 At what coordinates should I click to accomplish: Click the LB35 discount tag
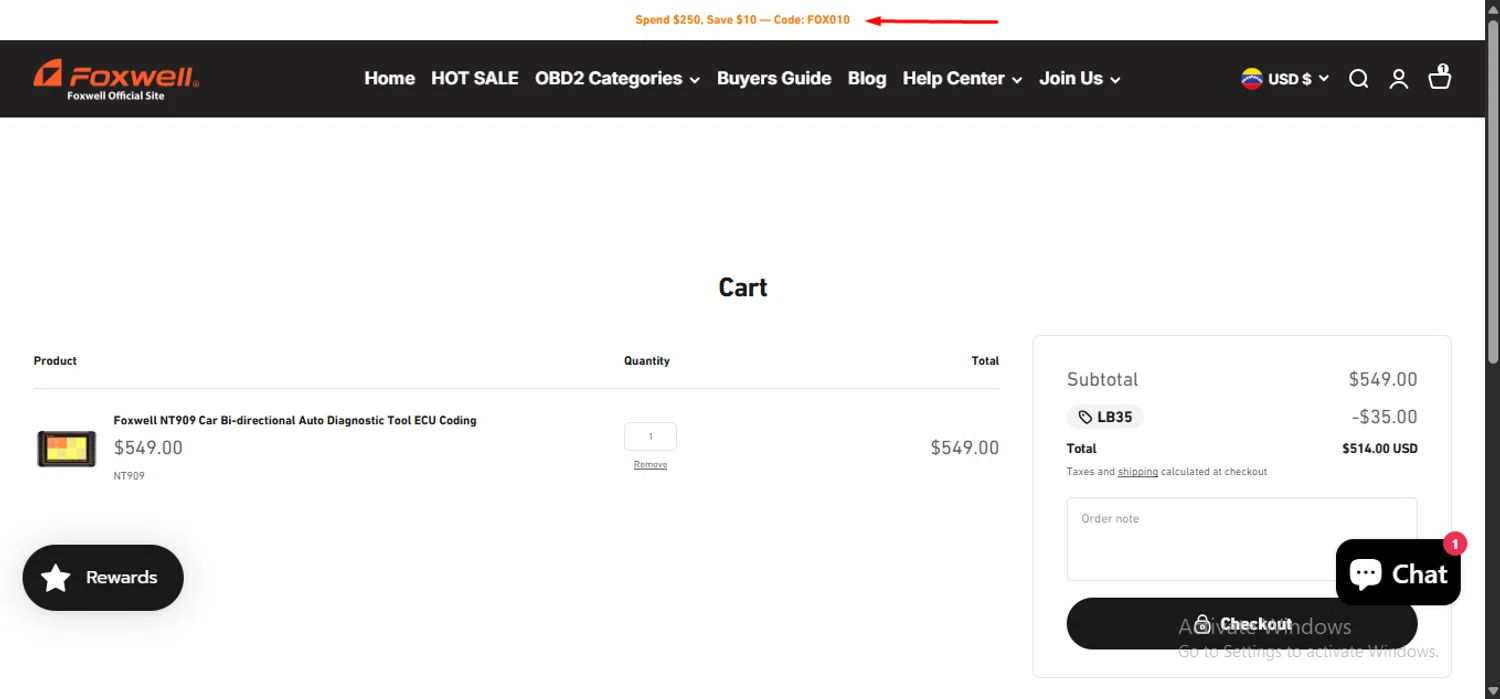(1105, 417)
